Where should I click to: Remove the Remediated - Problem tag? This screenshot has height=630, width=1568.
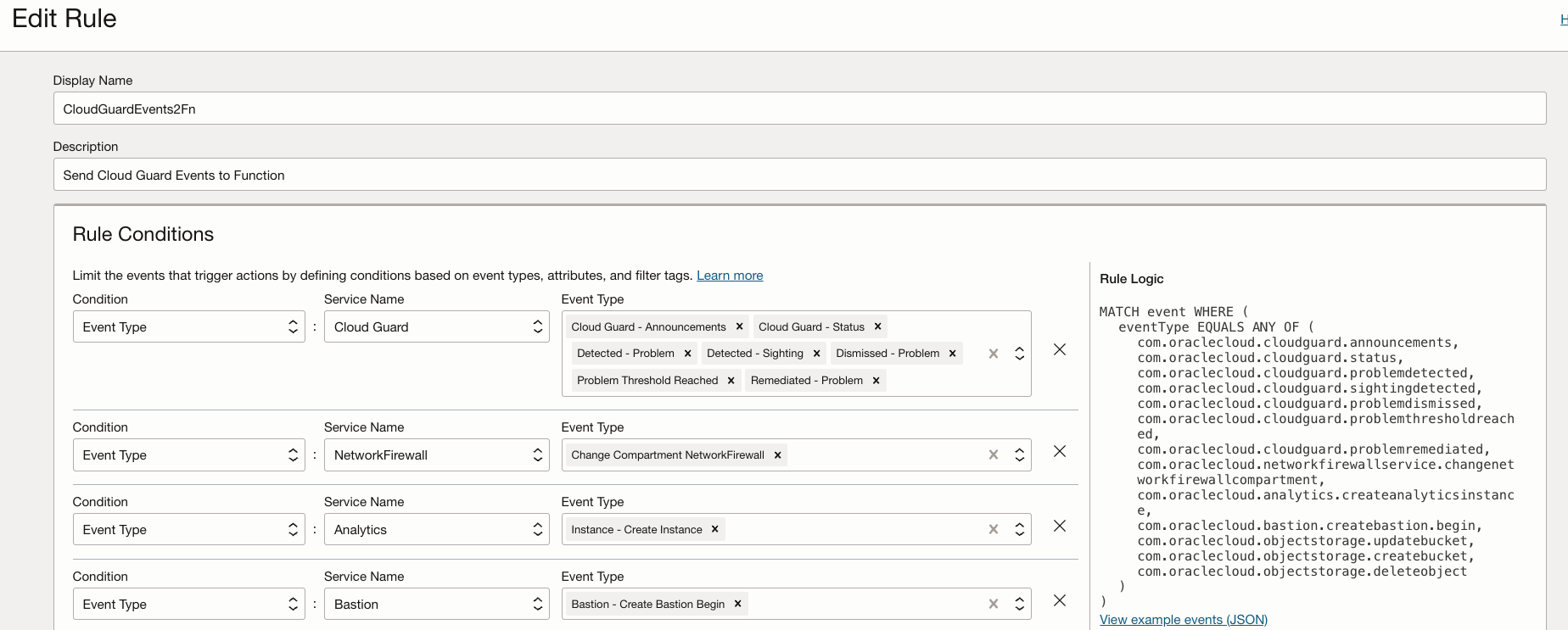tap(876, 381)
